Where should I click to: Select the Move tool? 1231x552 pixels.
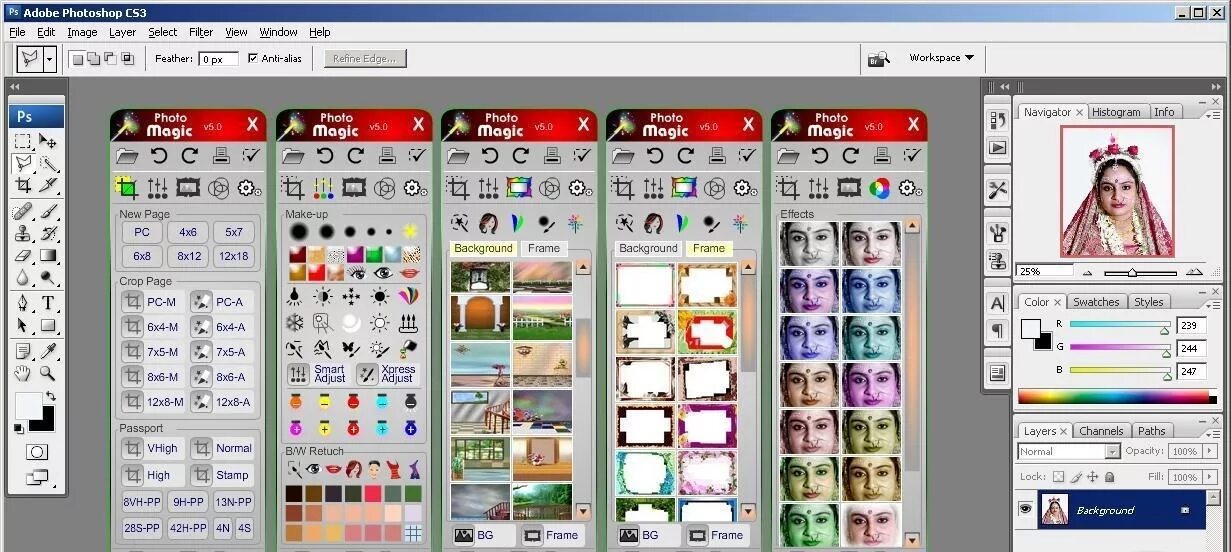click(x=48, y=142)
